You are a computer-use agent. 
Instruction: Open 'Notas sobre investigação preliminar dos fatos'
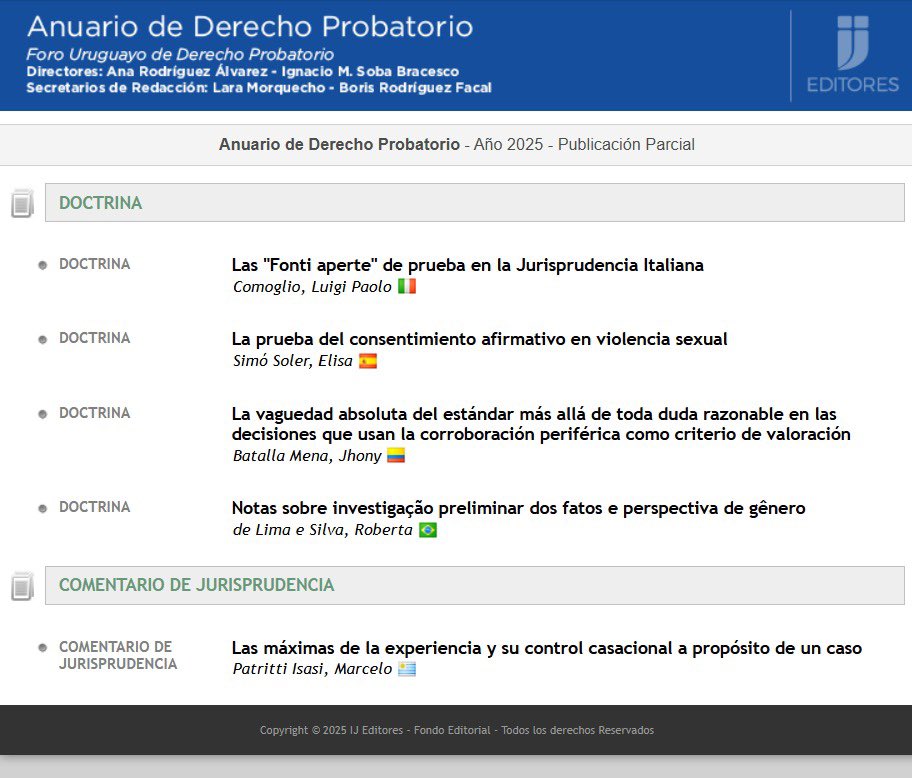(x=517, y=507)
